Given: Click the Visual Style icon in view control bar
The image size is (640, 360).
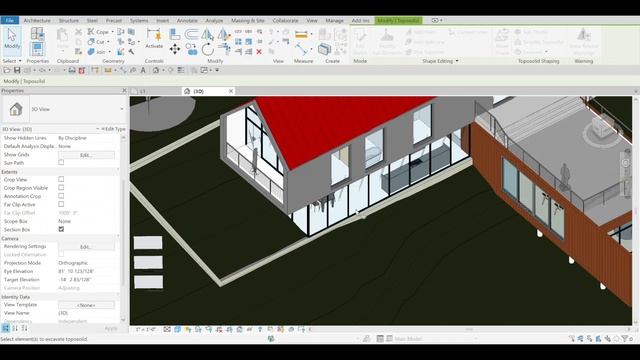Looking at the screenshot, I should click(x=177, y=329).
